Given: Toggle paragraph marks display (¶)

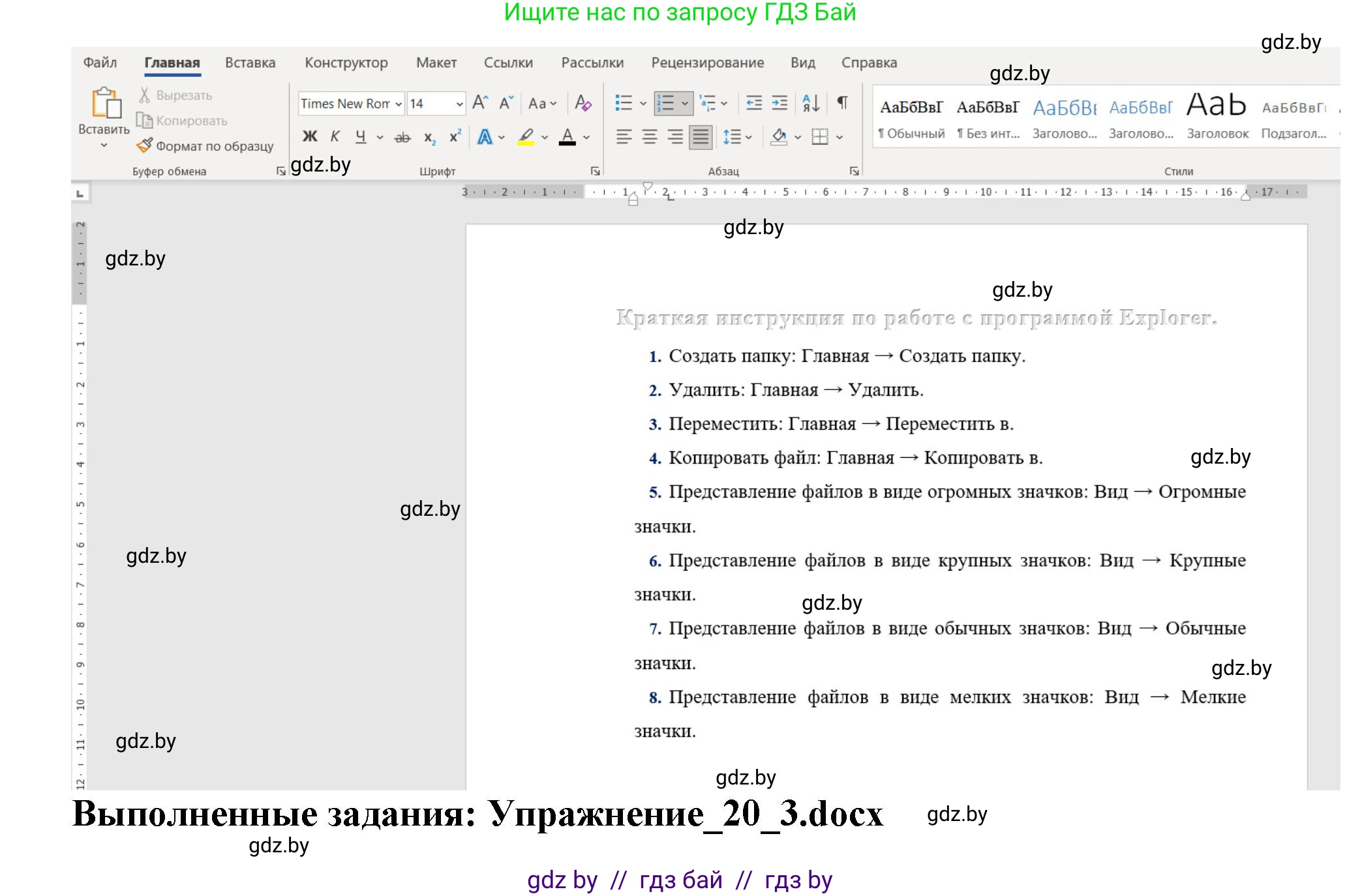Looking at the screenshot, I should point(843,103).
